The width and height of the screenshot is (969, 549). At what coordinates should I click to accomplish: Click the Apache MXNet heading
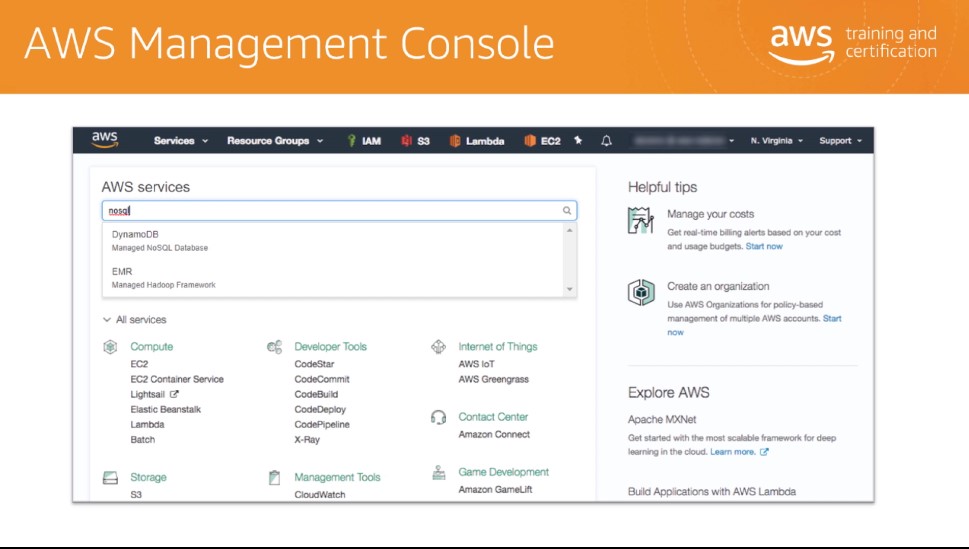[x=662, y=420]
